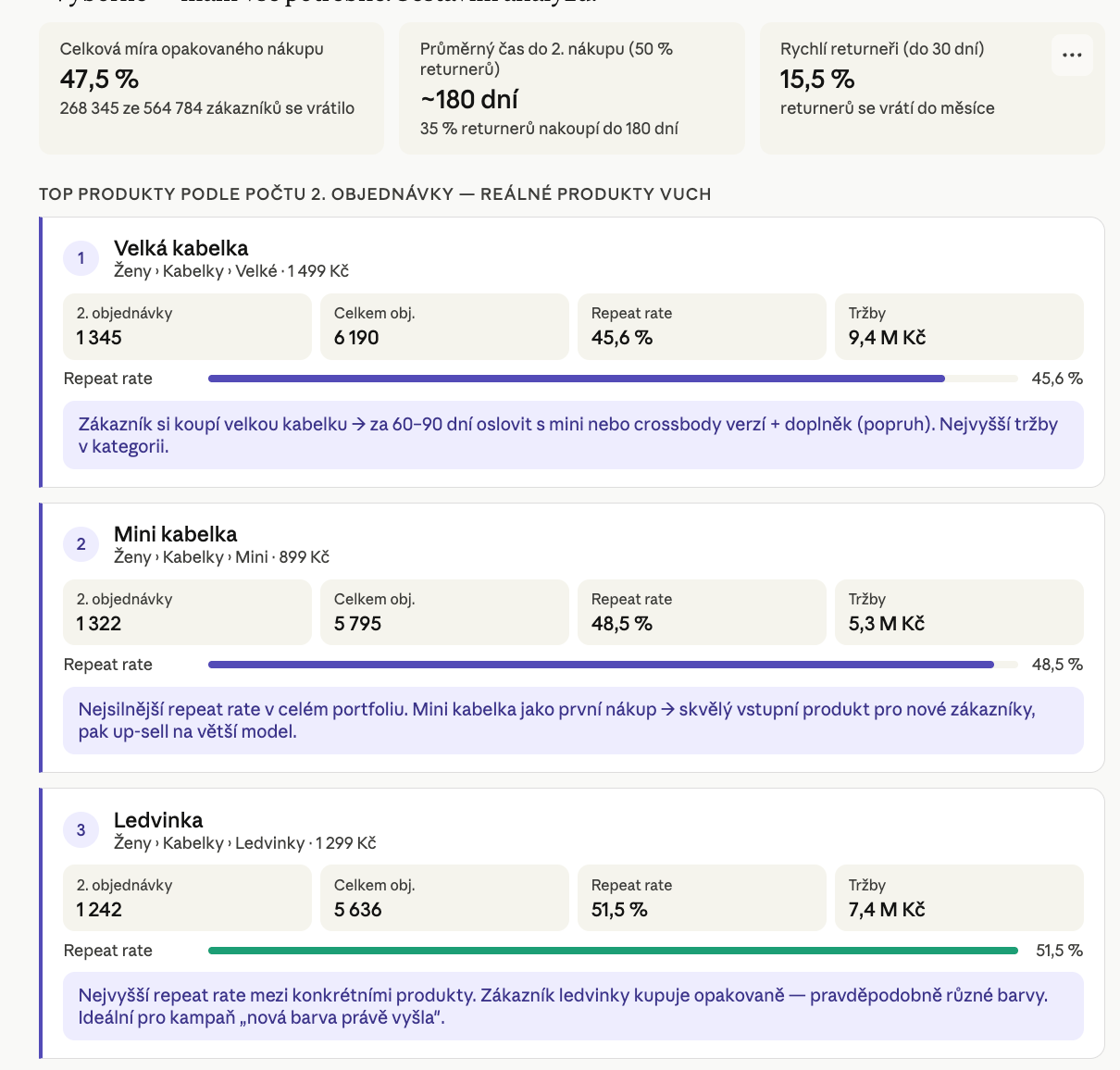Click the Velká kabelka insight note about crossbody
The width and height of the screenshot is (1120, 1070).
click(x=573, y=435)
